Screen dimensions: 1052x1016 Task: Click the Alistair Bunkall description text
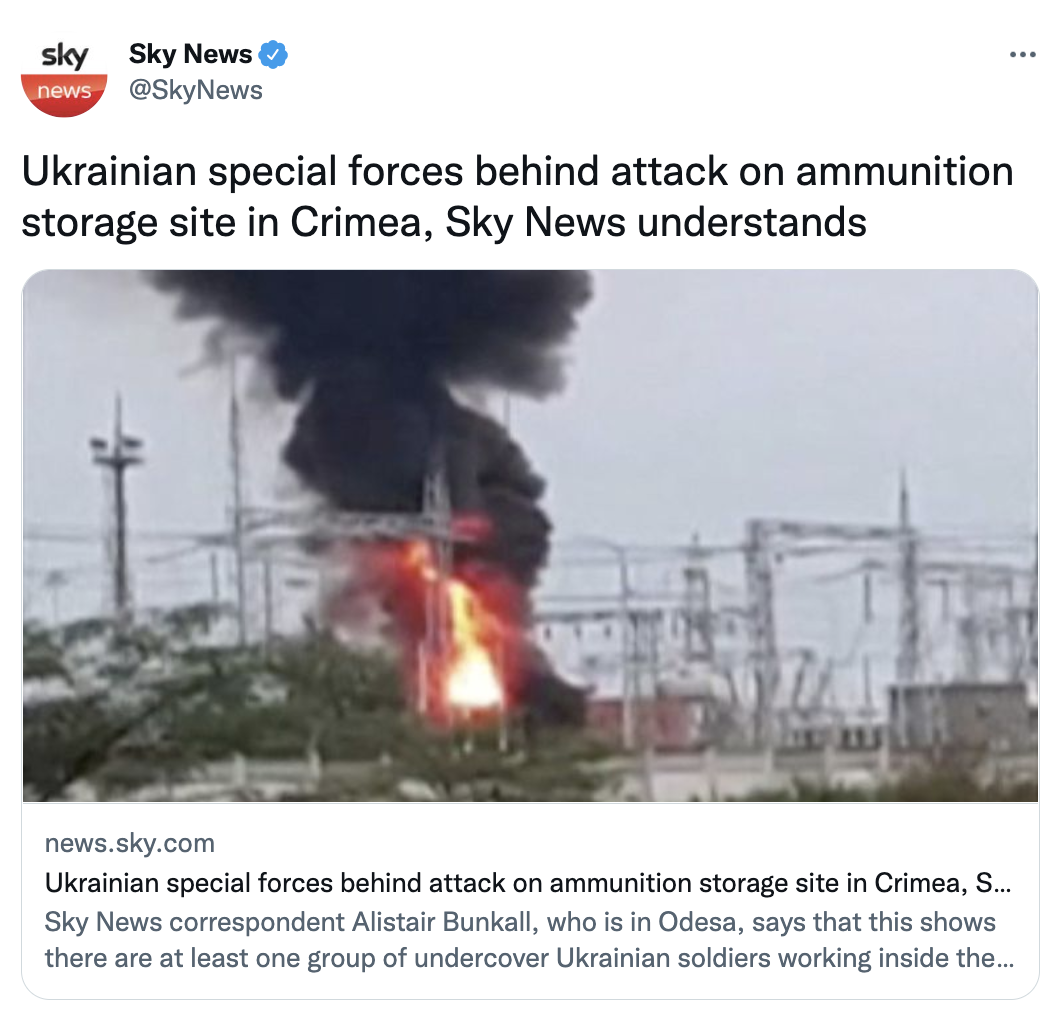pyautogui.click(x=529, y=939)
